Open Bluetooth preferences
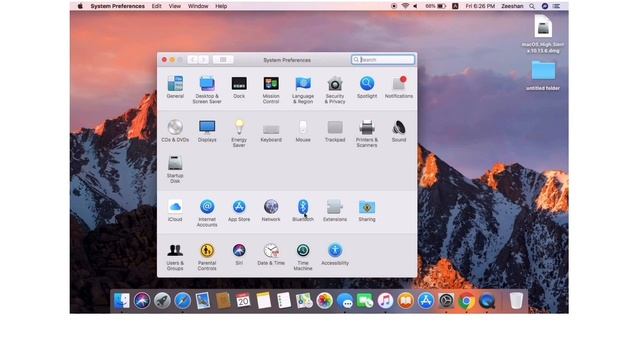The image size is (640, 360). [x=303, y=210]
